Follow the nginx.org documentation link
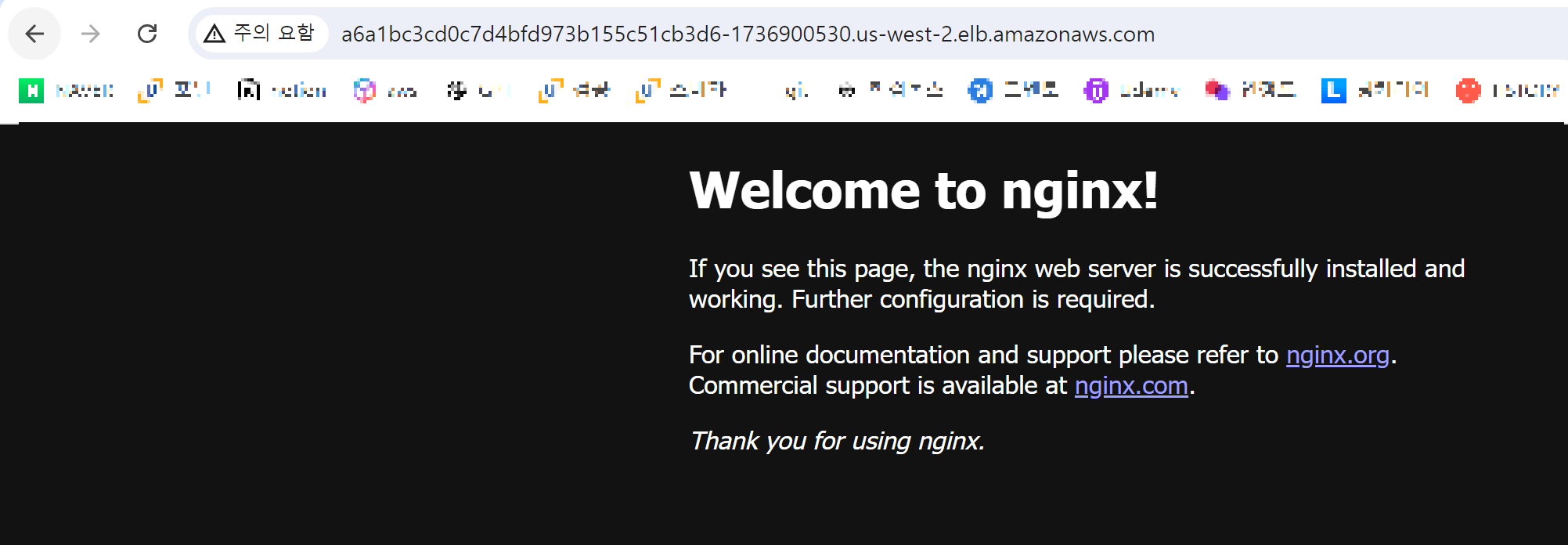This screenshot has width=1568, height=545. point(1338,356)
